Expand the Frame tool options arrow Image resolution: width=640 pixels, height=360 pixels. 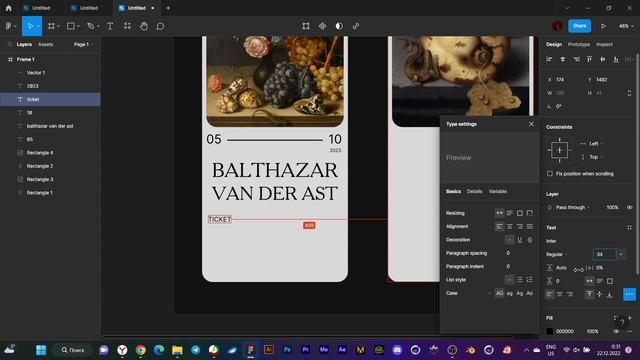pos(58,26)
